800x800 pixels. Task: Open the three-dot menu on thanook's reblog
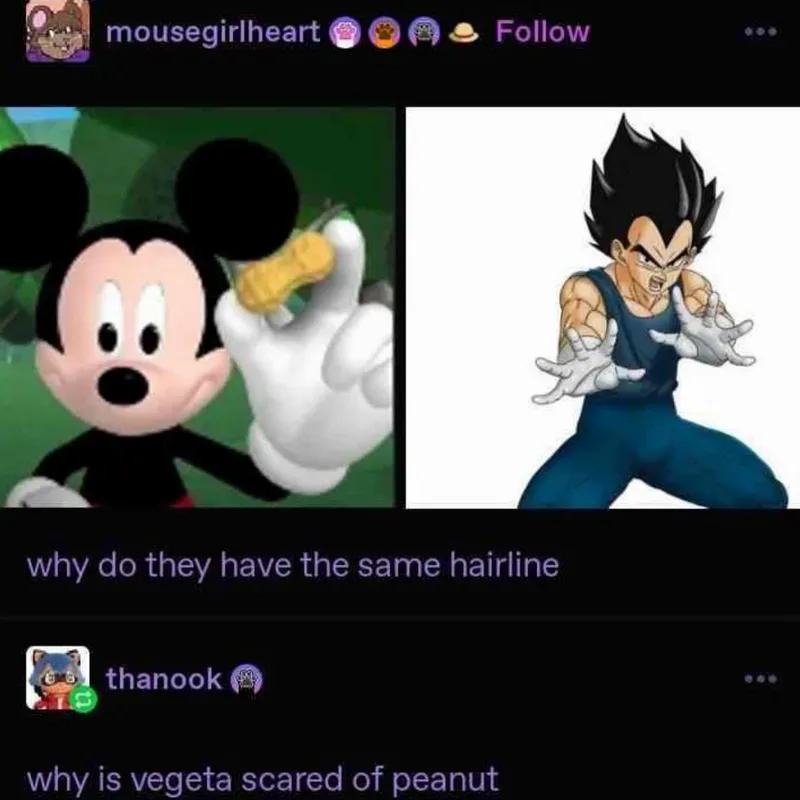[761, 679]
